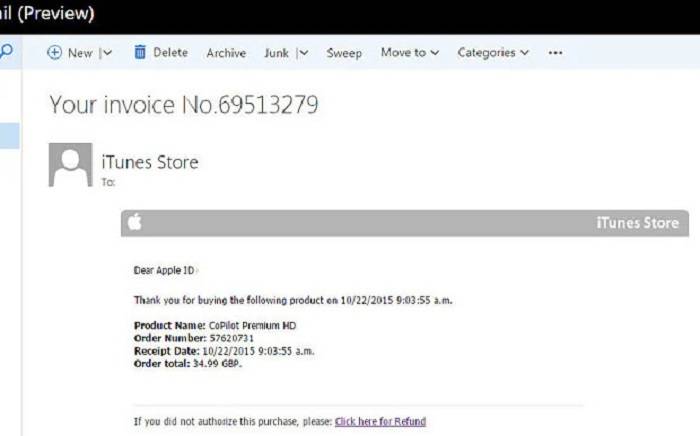Screen dimensions: 700x436
Task: Click the iTunes Store sender name
Action: coord(150,162)
